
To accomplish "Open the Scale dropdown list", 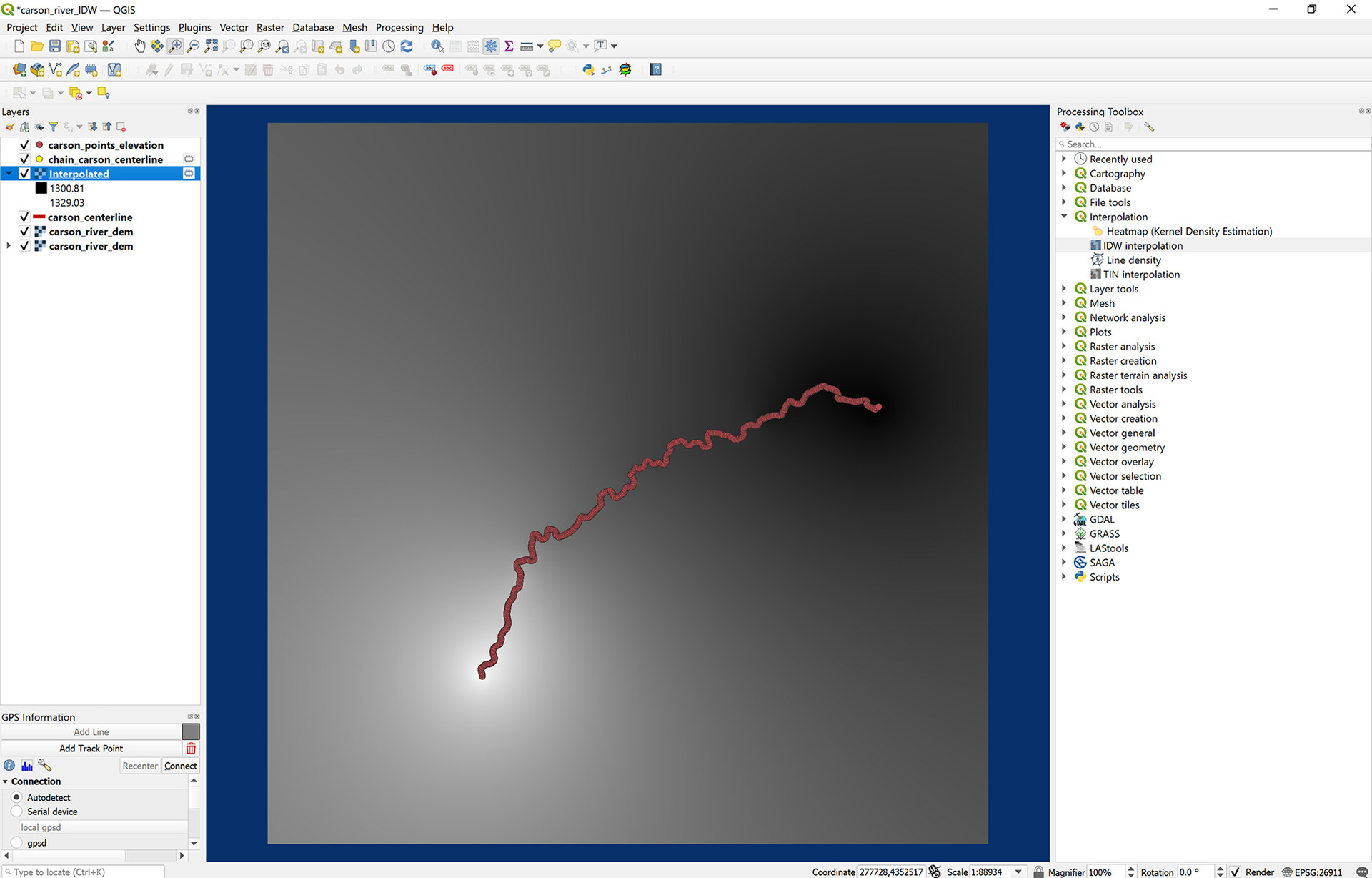I will point(1018,872).
